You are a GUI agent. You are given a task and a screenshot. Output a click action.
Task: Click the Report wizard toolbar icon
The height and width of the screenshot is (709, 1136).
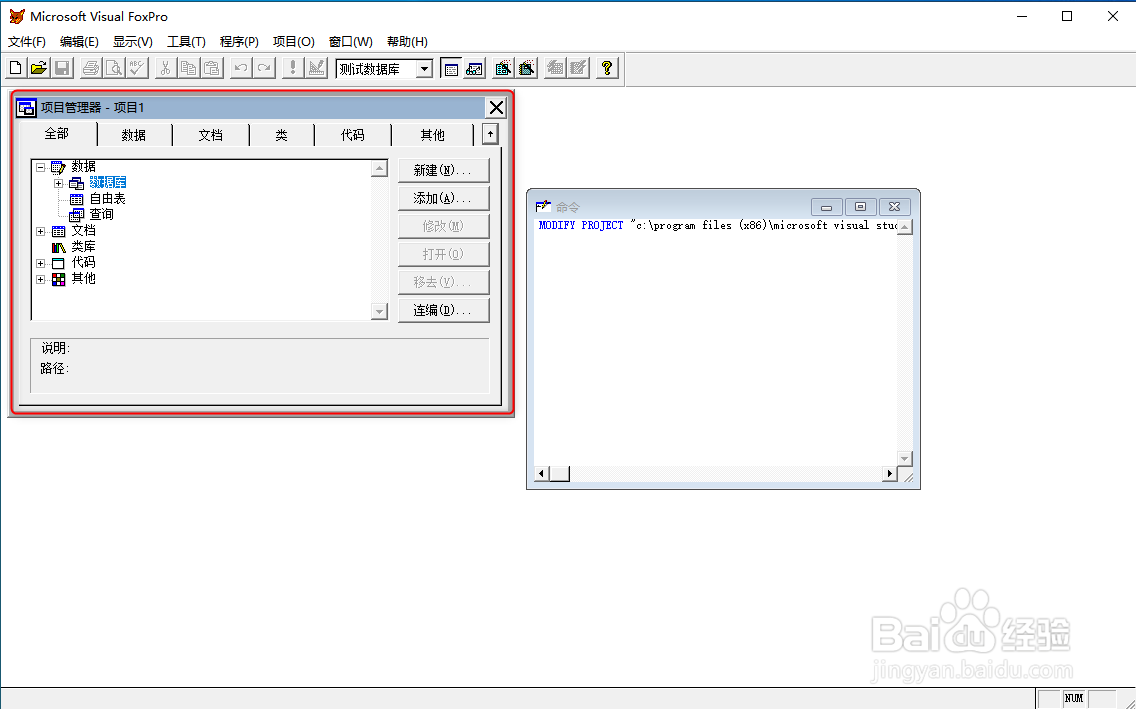(x=527, y=68)
